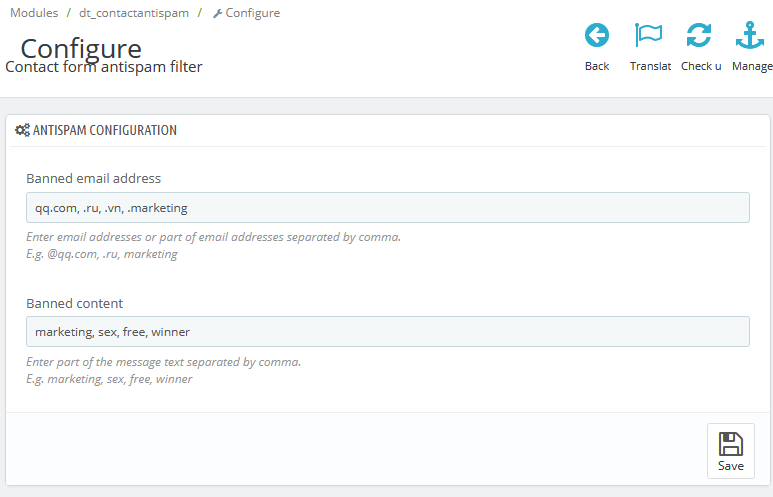
Task: Click the Contact form antispam filter subtitle
Action: (x=104, y=67)
